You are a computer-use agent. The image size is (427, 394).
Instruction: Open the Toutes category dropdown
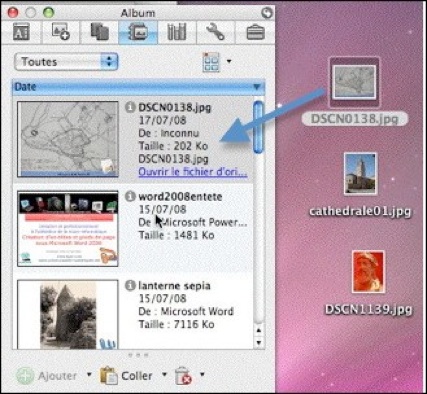(x=66, y=62)
